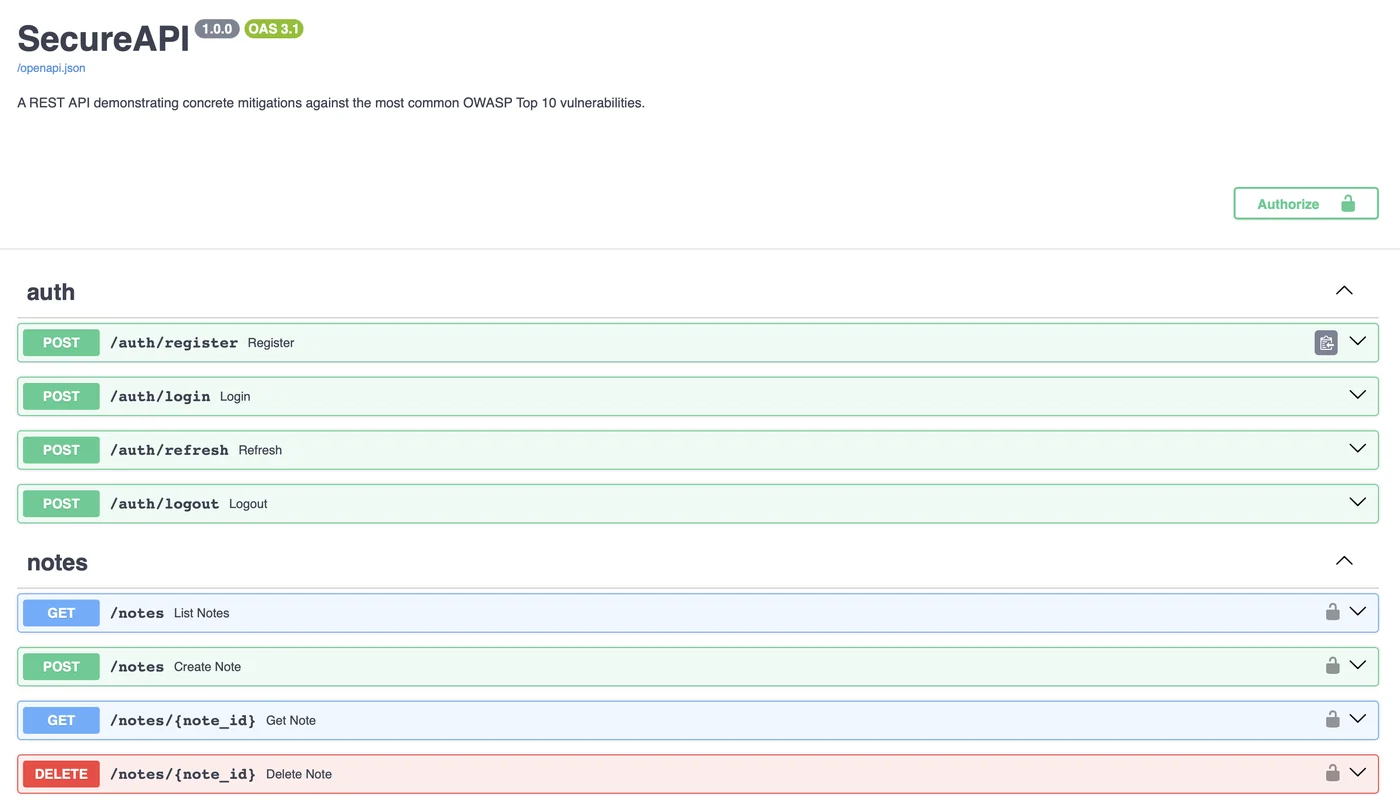
Task: Click the Login summary text
Action: (x=235, y=397)
